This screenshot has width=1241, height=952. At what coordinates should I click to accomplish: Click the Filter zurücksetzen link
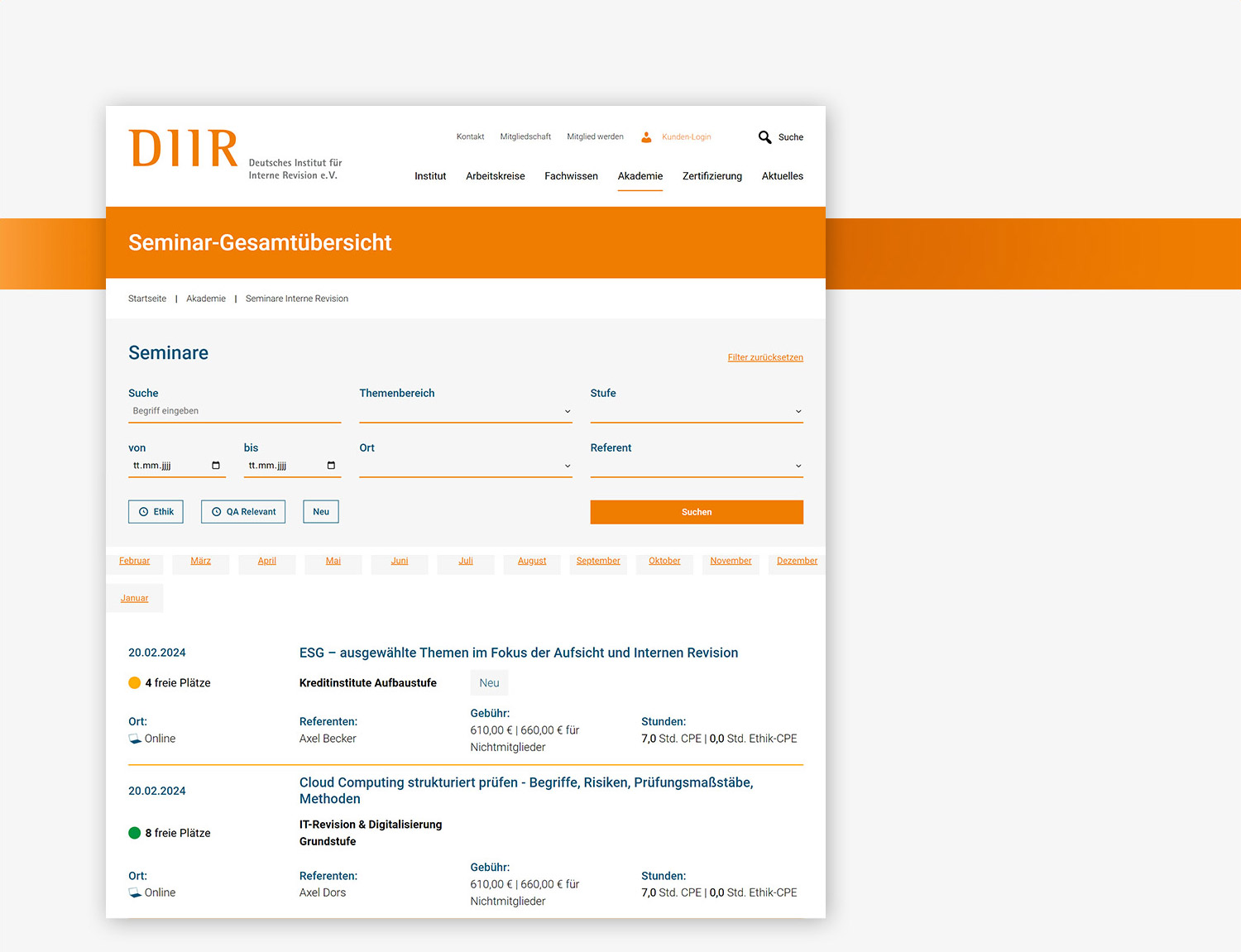(765, 357)
